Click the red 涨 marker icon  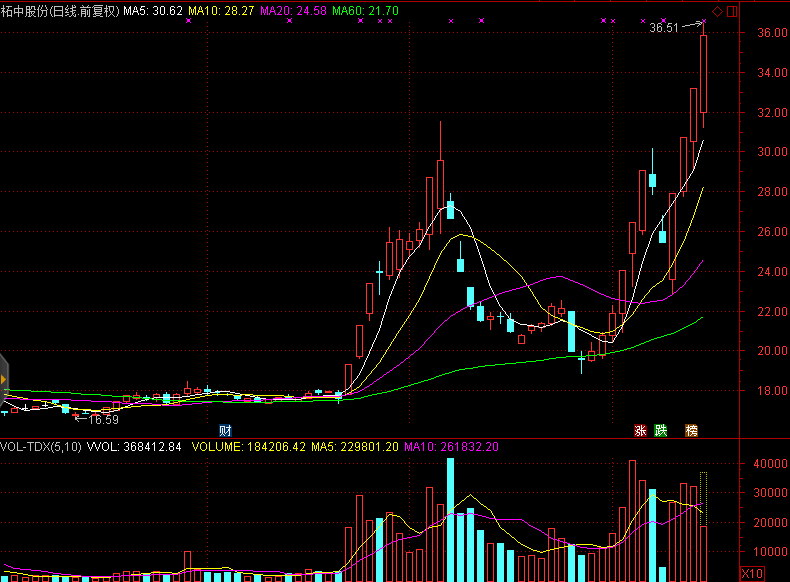639,431
